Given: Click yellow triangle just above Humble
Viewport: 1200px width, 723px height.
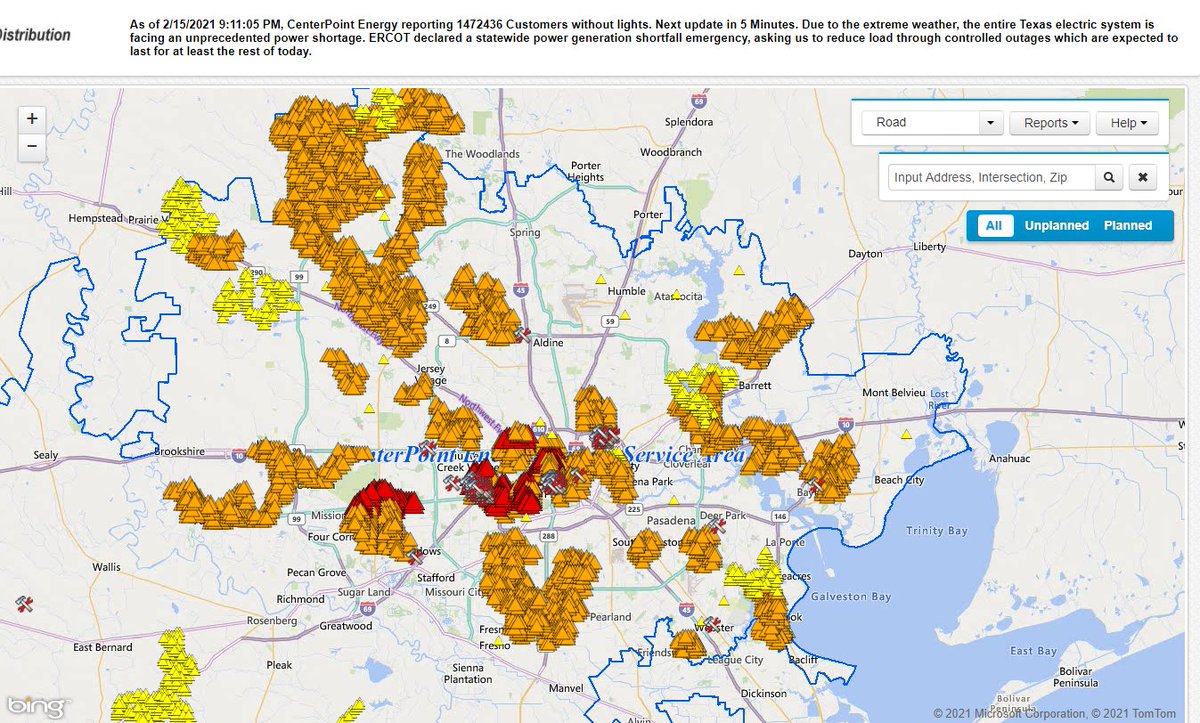Looking at the screenshot, I should tap(600, 279).
